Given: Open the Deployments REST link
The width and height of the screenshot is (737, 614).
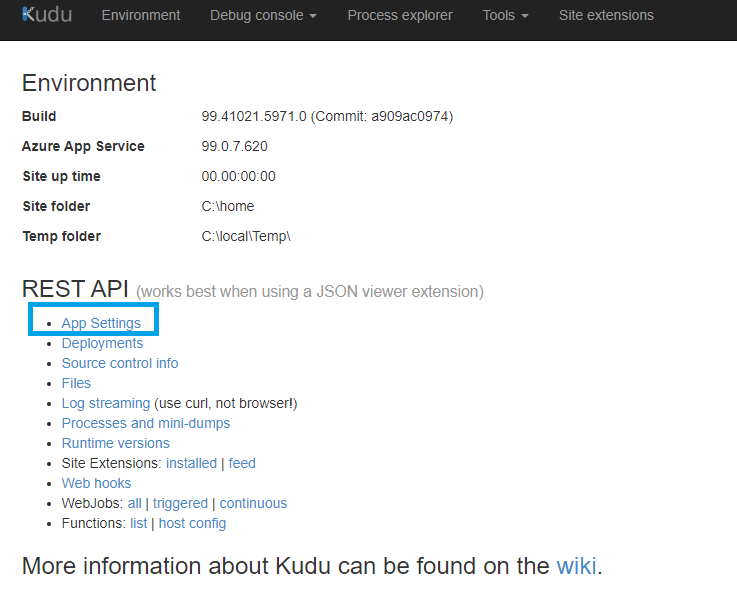Looking at the screenshot, I should click(x=102, y=343).
